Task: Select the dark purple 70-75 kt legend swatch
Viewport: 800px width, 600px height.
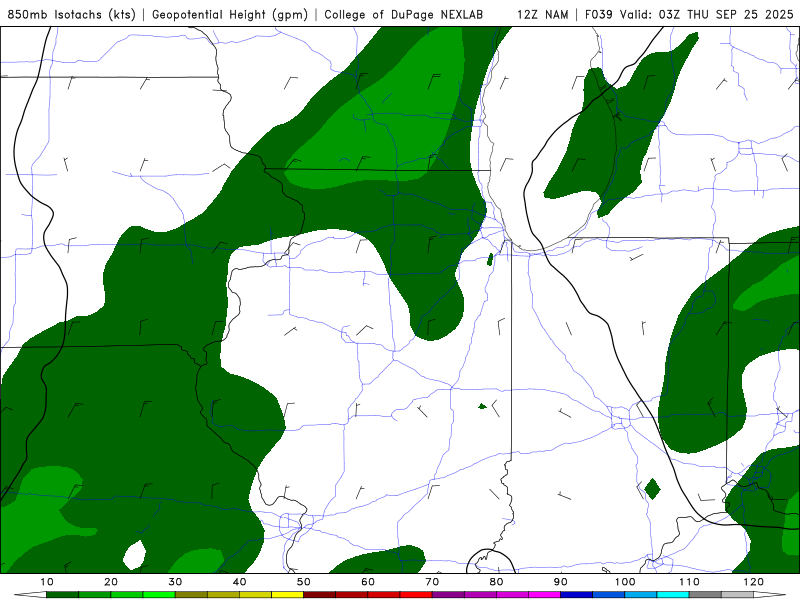Action: coord(448,595)
